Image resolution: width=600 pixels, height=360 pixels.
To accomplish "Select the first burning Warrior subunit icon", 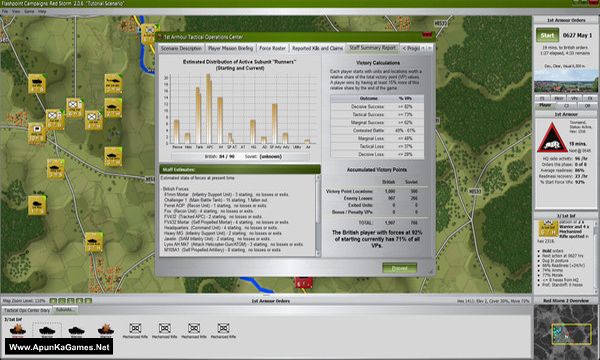I will pyautogui.click(x=18, y=330).
